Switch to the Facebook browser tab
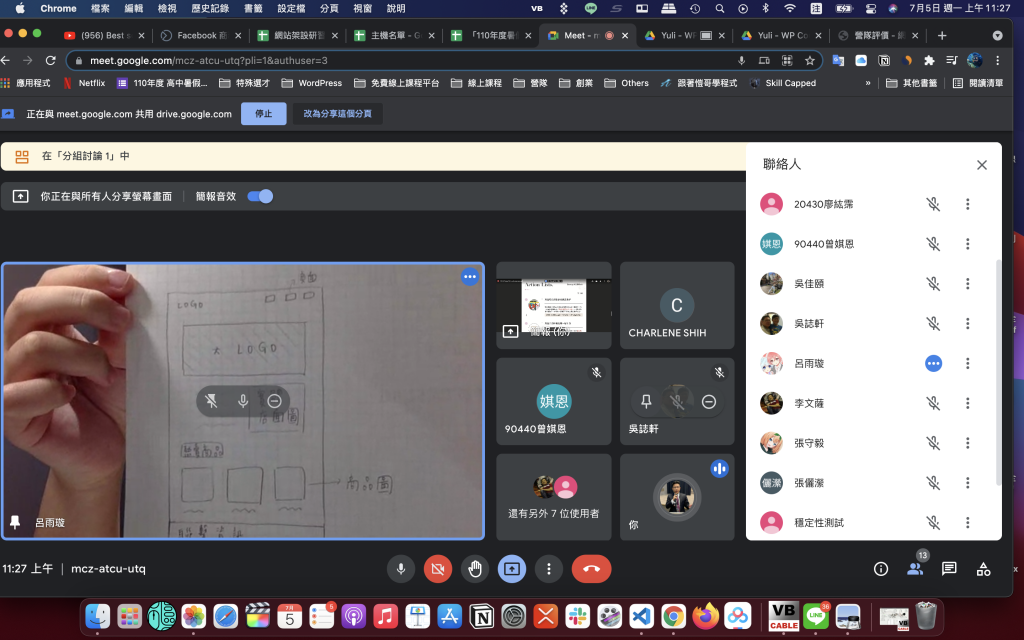The width and height of the screenshot is (1024, 640). pyautogui.click(x=204, y=35)
